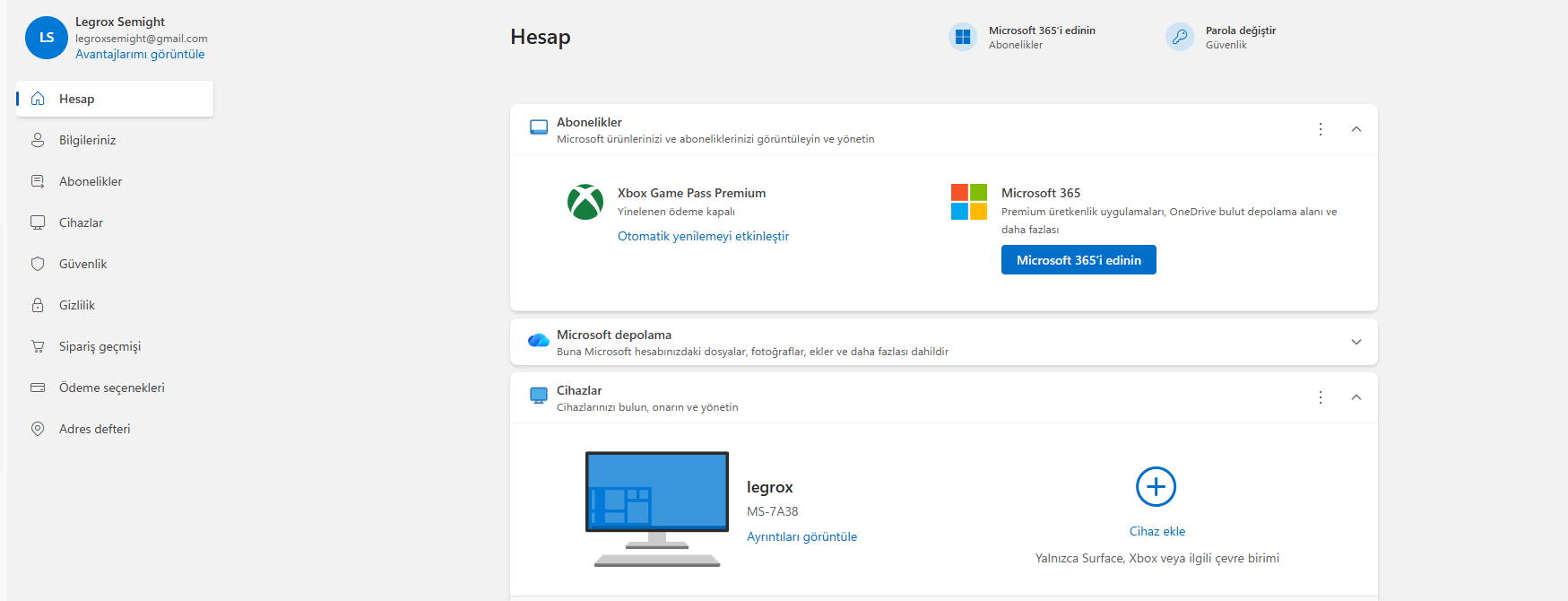Image resolution: width=1568 pixels, height=601 pixels.
Task: Click the Xbox logo icon
Action: [x=585, y=202]
